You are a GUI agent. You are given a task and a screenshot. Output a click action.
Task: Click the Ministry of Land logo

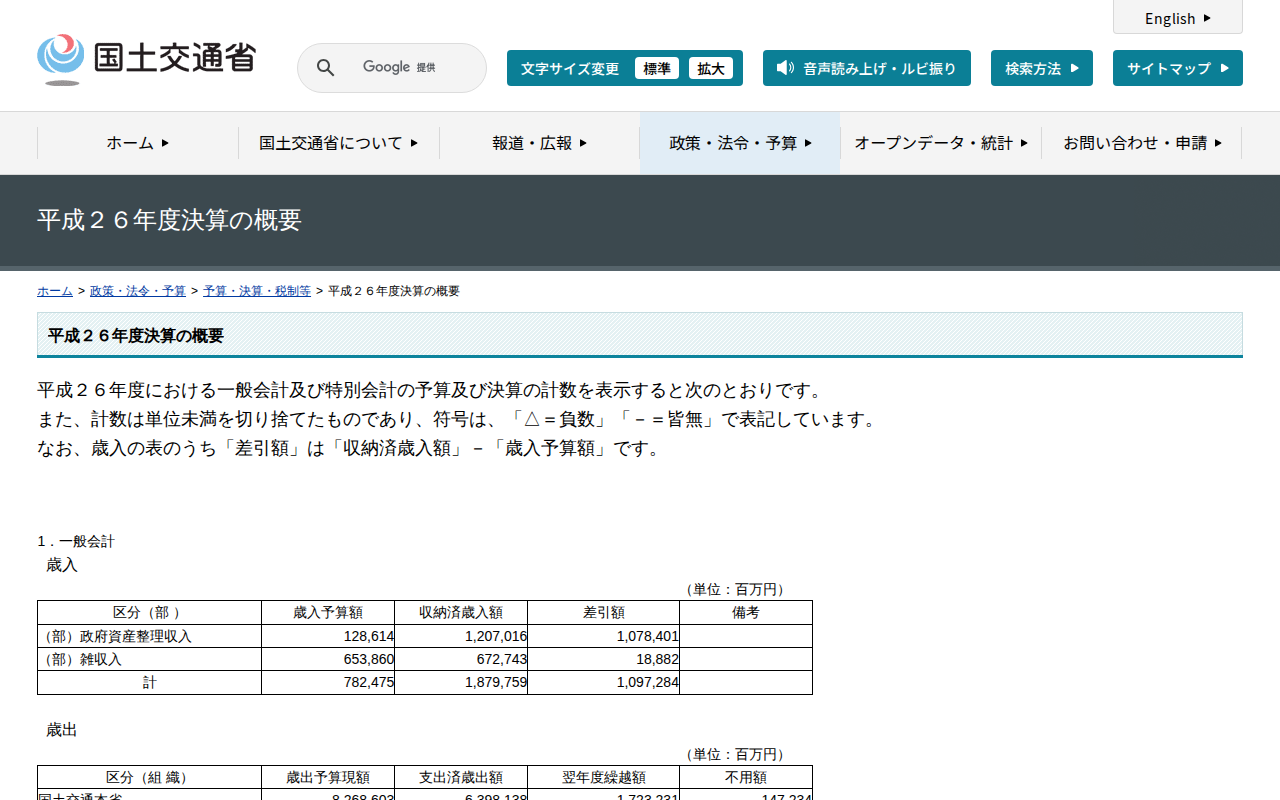coord(147,59)
